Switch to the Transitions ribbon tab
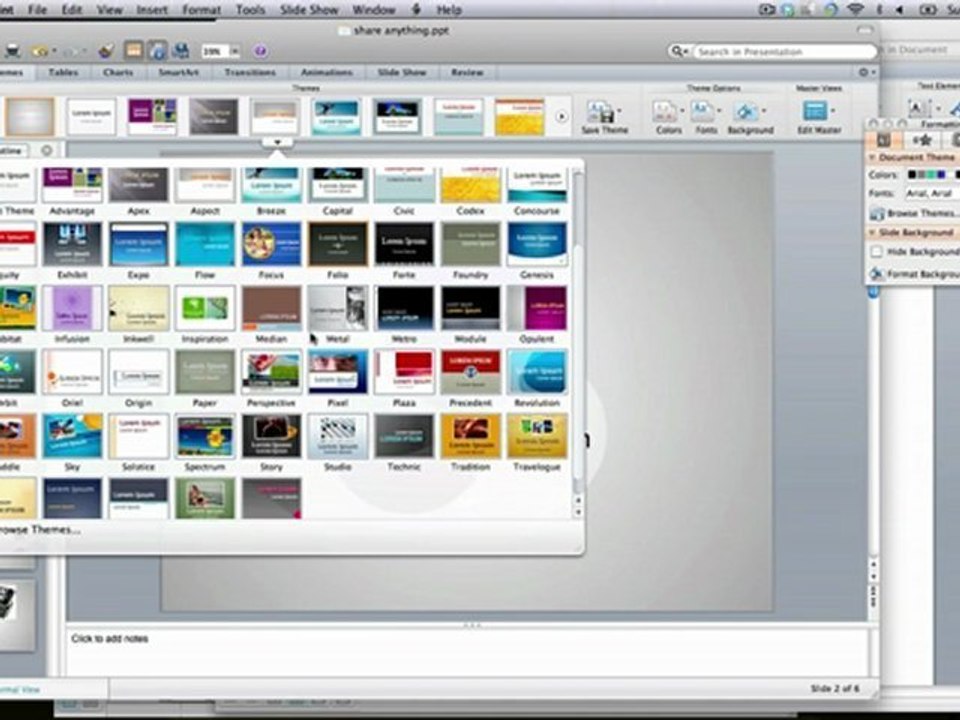This screenshot has width=960, height=720. (250, 72)
